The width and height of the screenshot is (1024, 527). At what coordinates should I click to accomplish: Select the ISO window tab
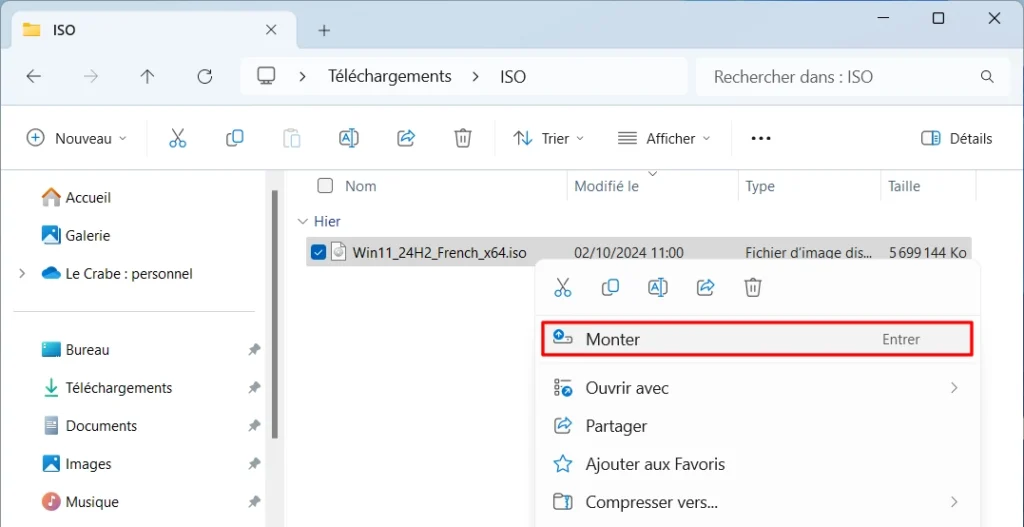coord(153,30)
